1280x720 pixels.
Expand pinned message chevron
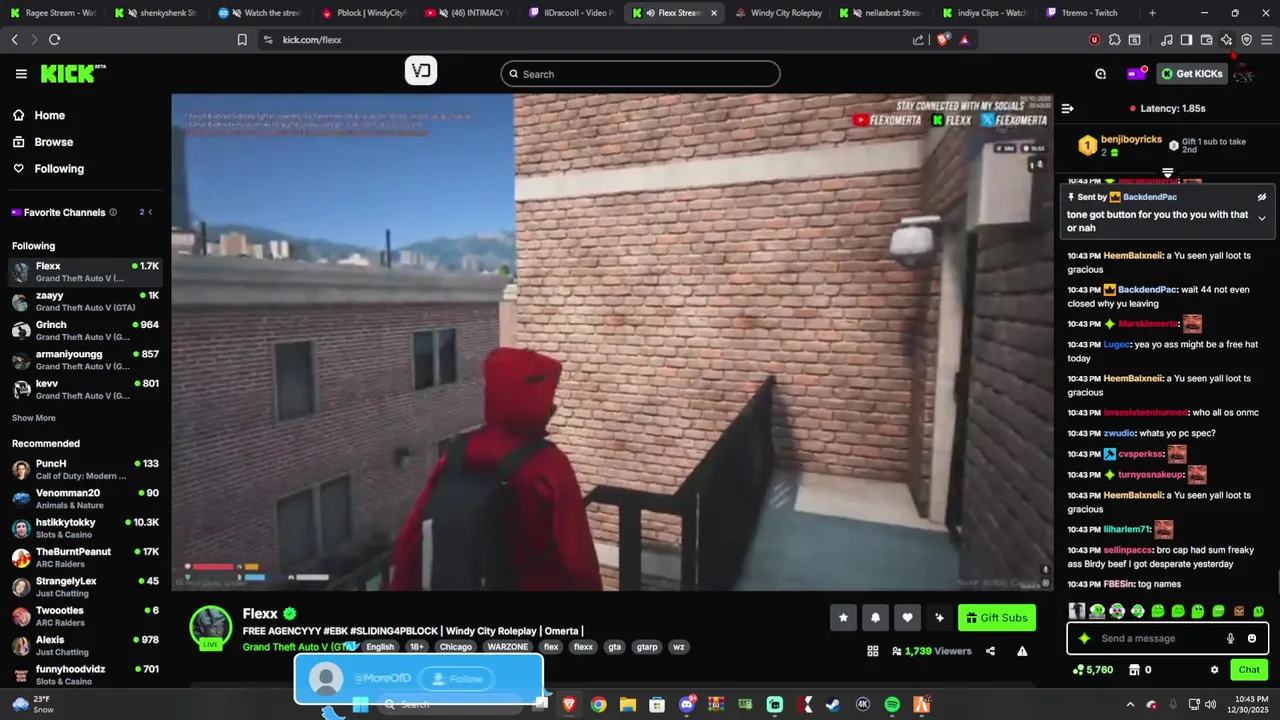click(1262, 218)
